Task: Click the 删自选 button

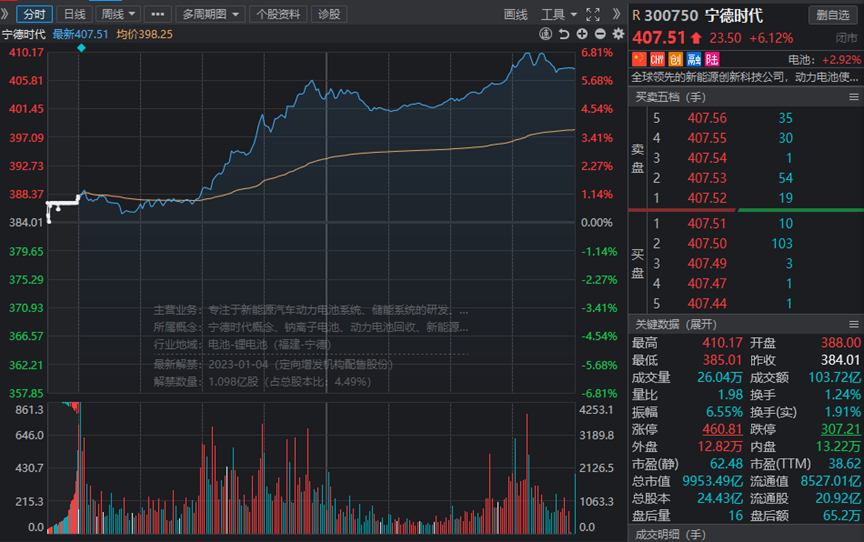Action: 831,14
